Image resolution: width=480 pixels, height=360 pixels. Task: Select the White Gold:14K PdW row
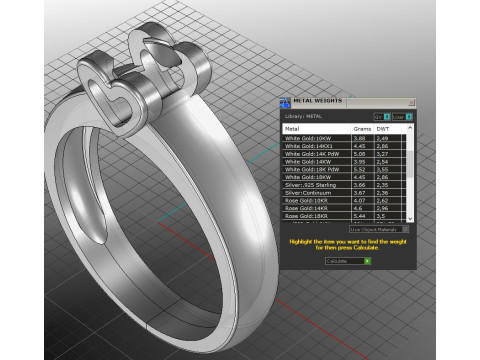(344, 154)
